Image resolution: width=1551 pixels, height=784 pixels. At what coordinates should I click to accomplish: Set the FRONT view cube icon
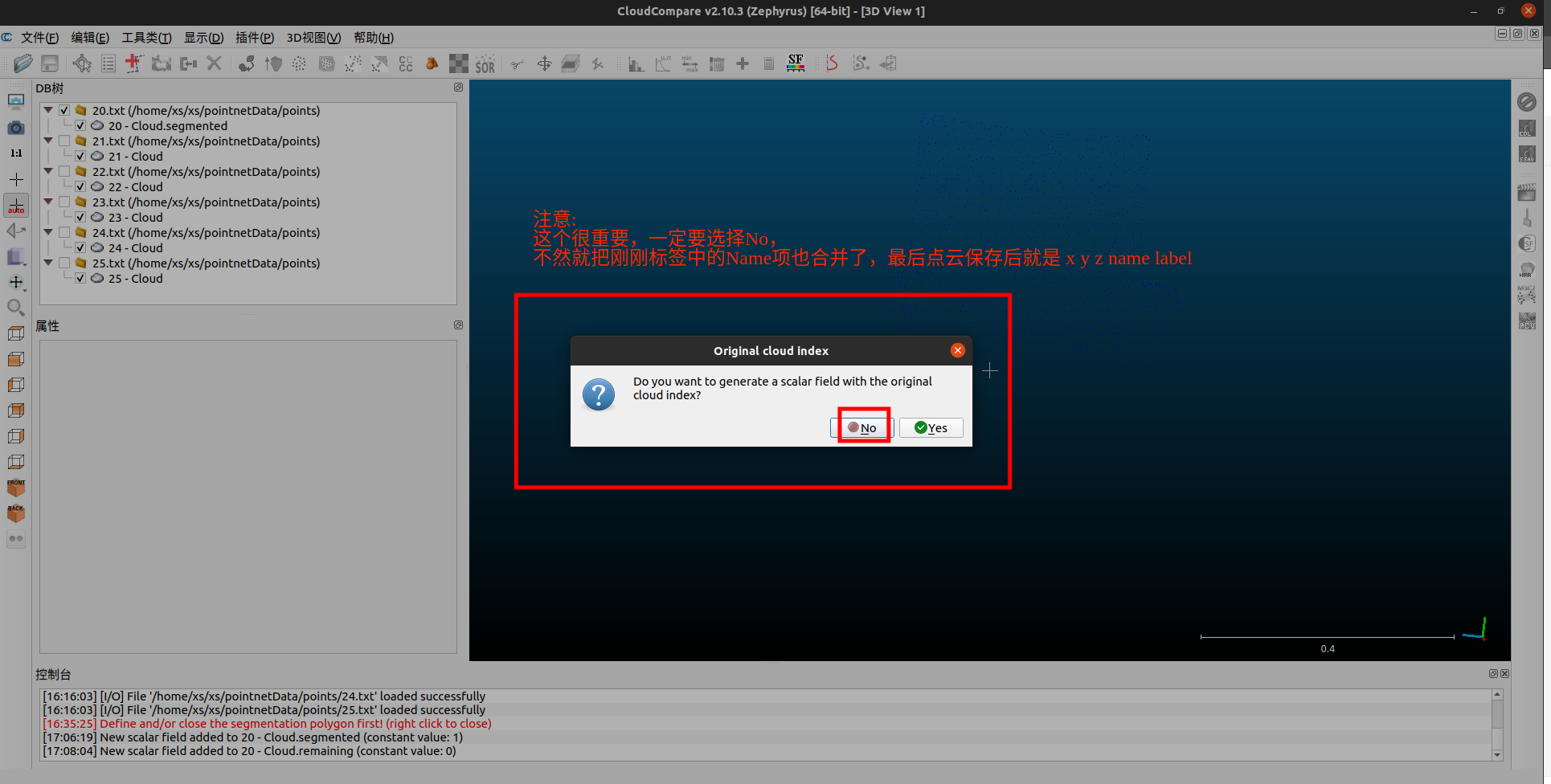16,488
